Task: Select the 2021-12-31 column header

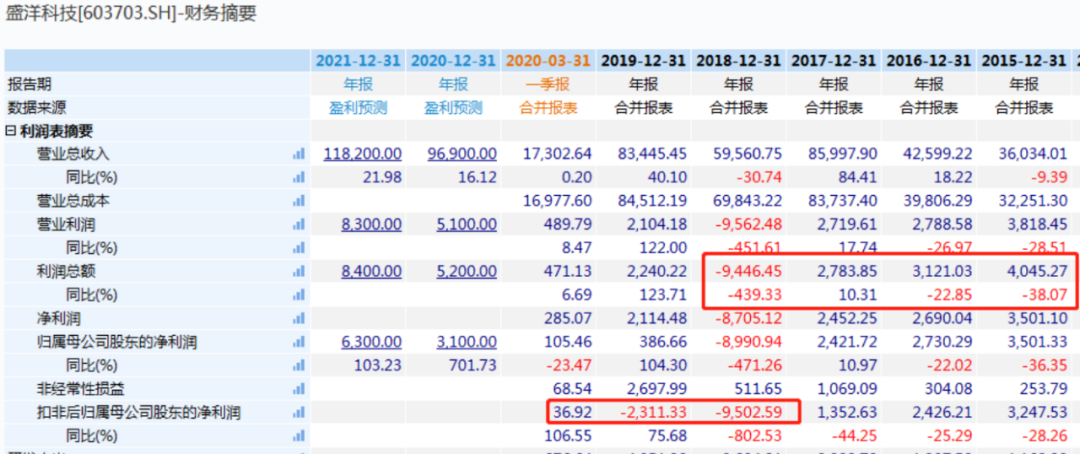Action: 358,61
